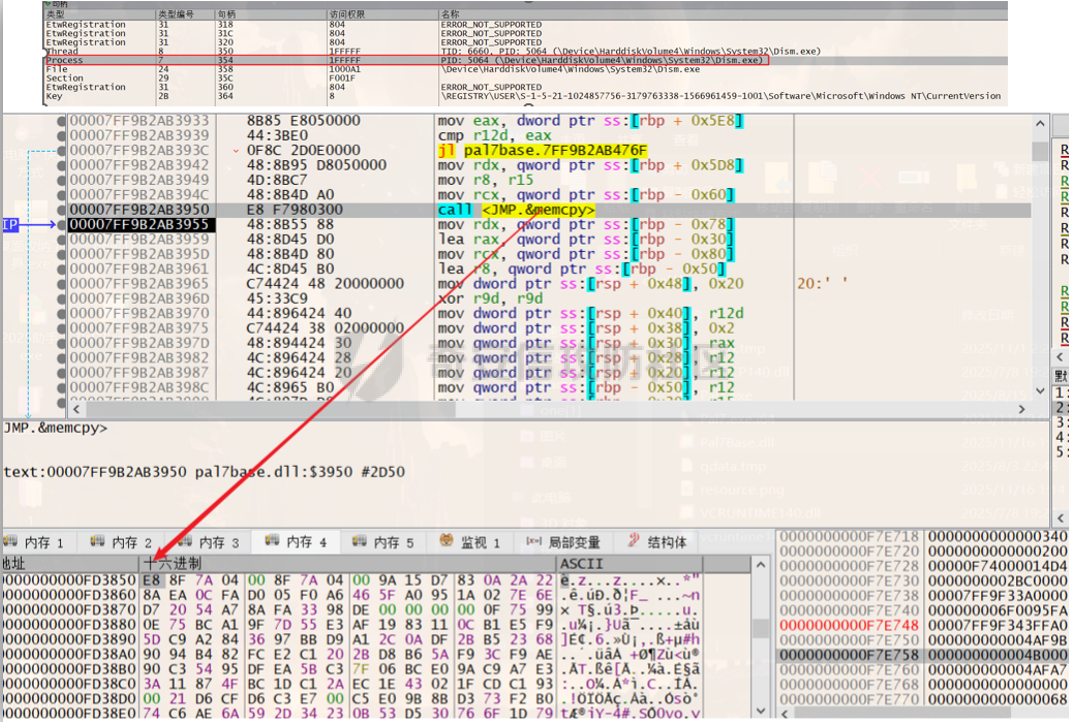The width and height of the screenshot is (1069, 722).
Task: Toggle breakpoint bullet at address 00007FF9B2AB3965
Action: click(x=62, y=284)
